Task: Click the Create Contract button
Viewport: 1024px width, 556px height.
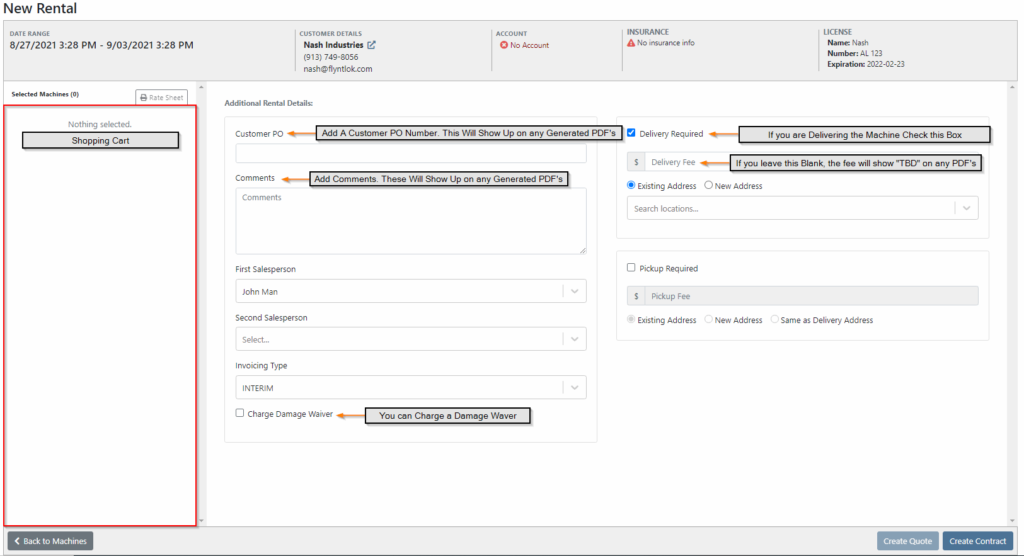Action: [x=978, y=541]
